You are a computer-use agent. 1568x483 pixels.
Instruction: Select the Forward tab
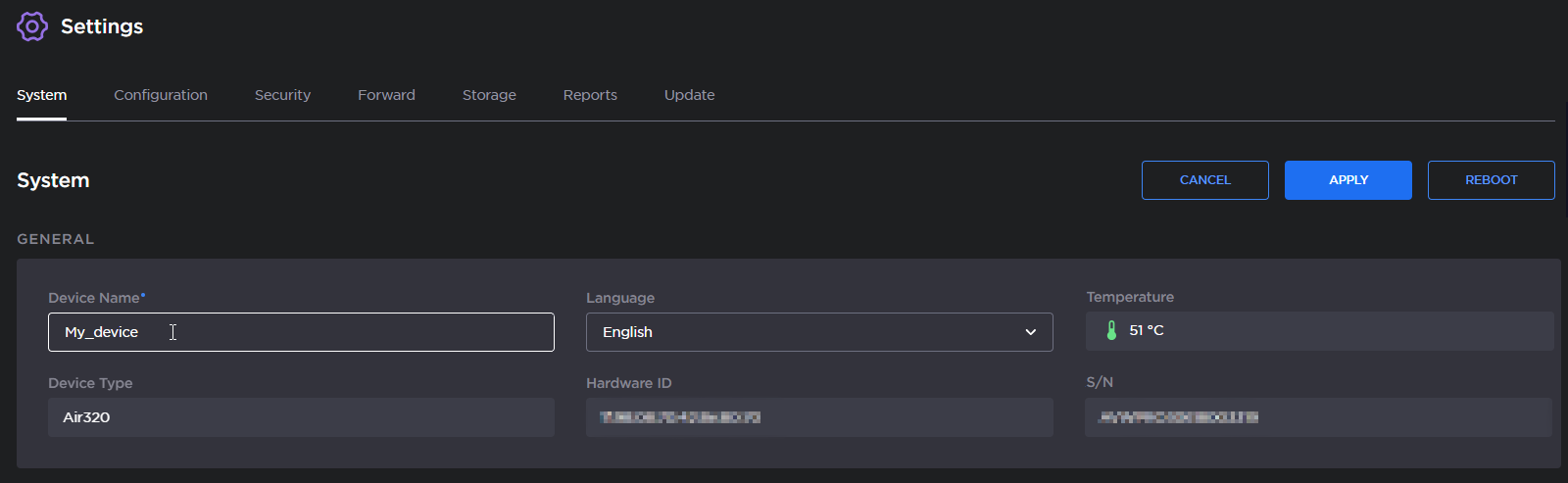[x=386, y=95]
